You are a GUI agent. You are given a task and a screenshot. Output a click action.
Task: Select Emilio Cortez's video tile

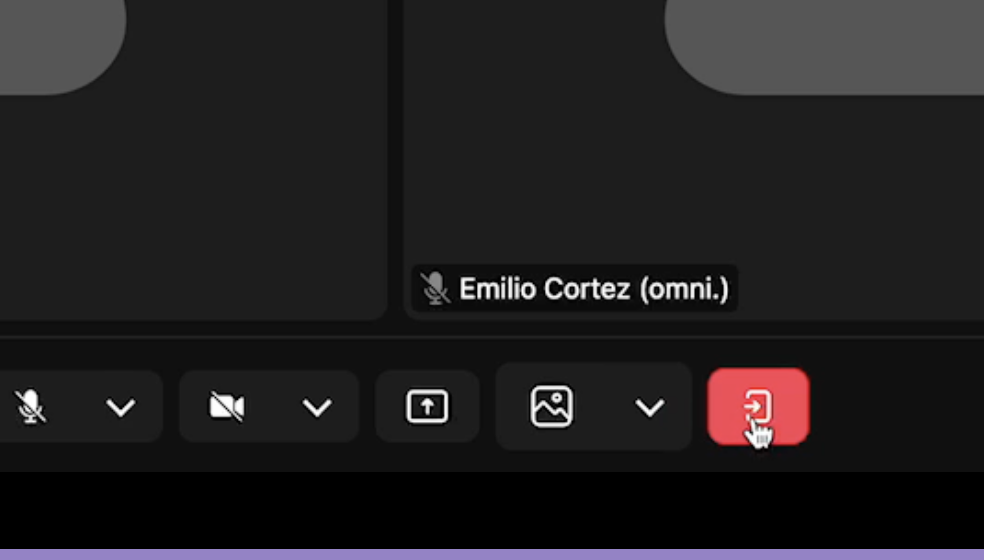[693, 160]
